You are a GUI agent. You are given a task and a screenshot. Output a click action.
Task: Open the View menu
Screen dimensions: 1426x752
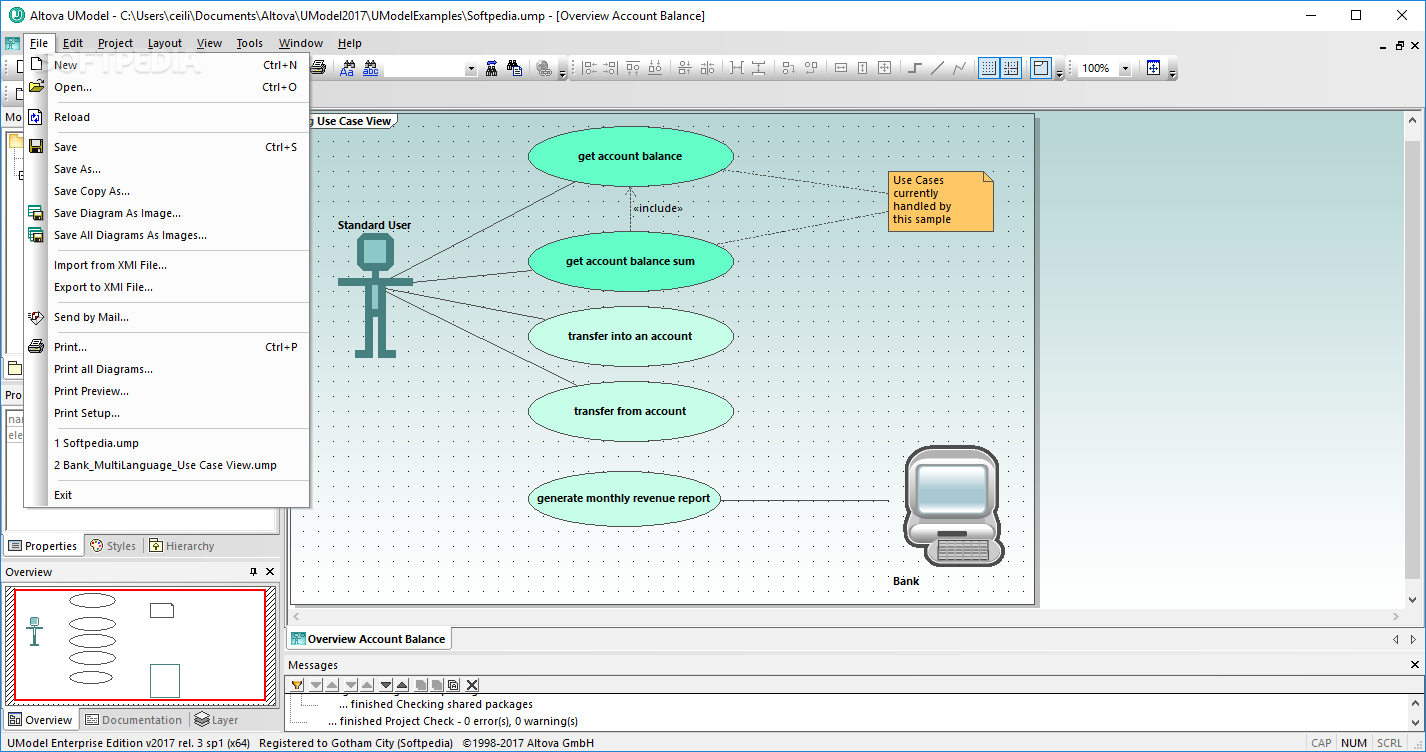point(209,43)
